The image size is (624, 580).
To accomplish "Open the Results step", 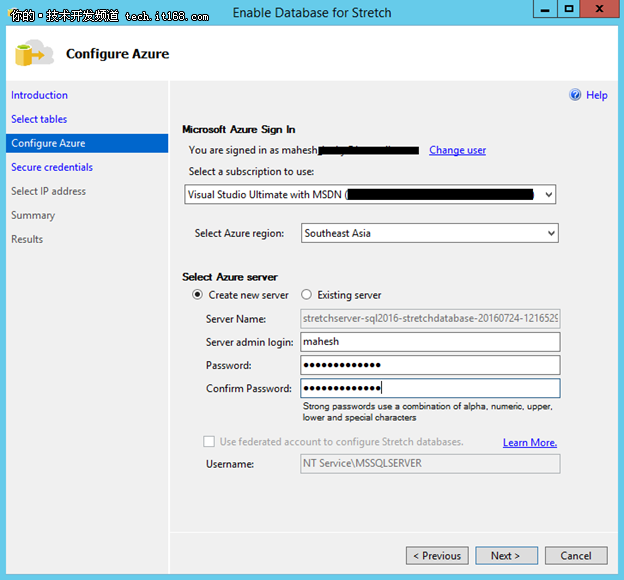I will [27, 239].
